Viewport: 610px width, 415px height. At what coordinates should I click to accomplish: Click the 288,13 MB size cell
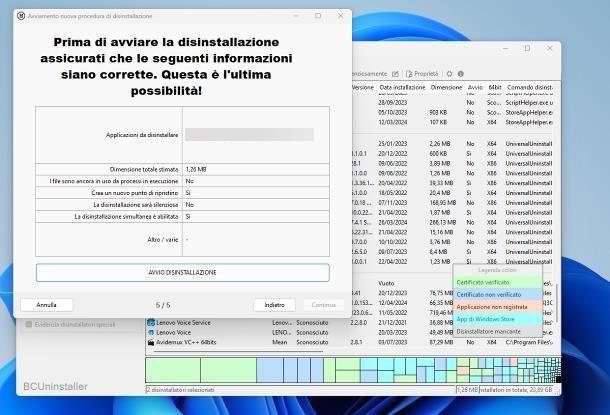(x=442, y=222)
